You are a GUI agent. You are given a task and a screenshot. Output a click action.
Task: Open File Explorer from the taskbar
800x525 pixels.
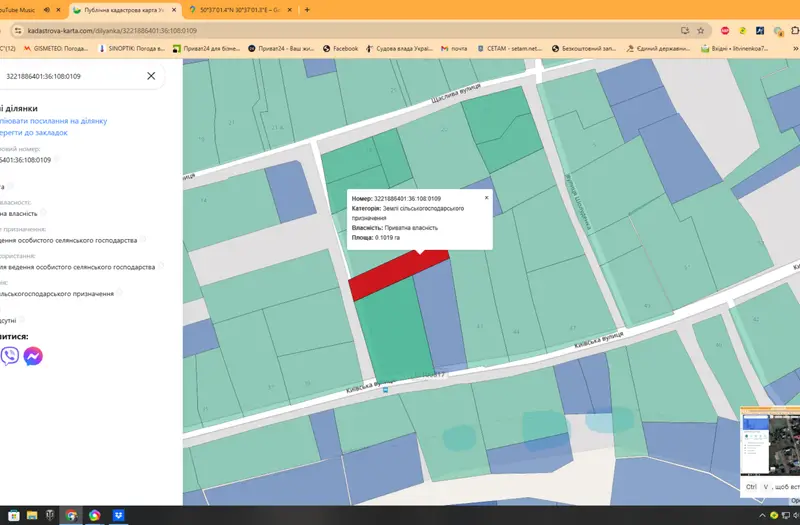[32, 515]
